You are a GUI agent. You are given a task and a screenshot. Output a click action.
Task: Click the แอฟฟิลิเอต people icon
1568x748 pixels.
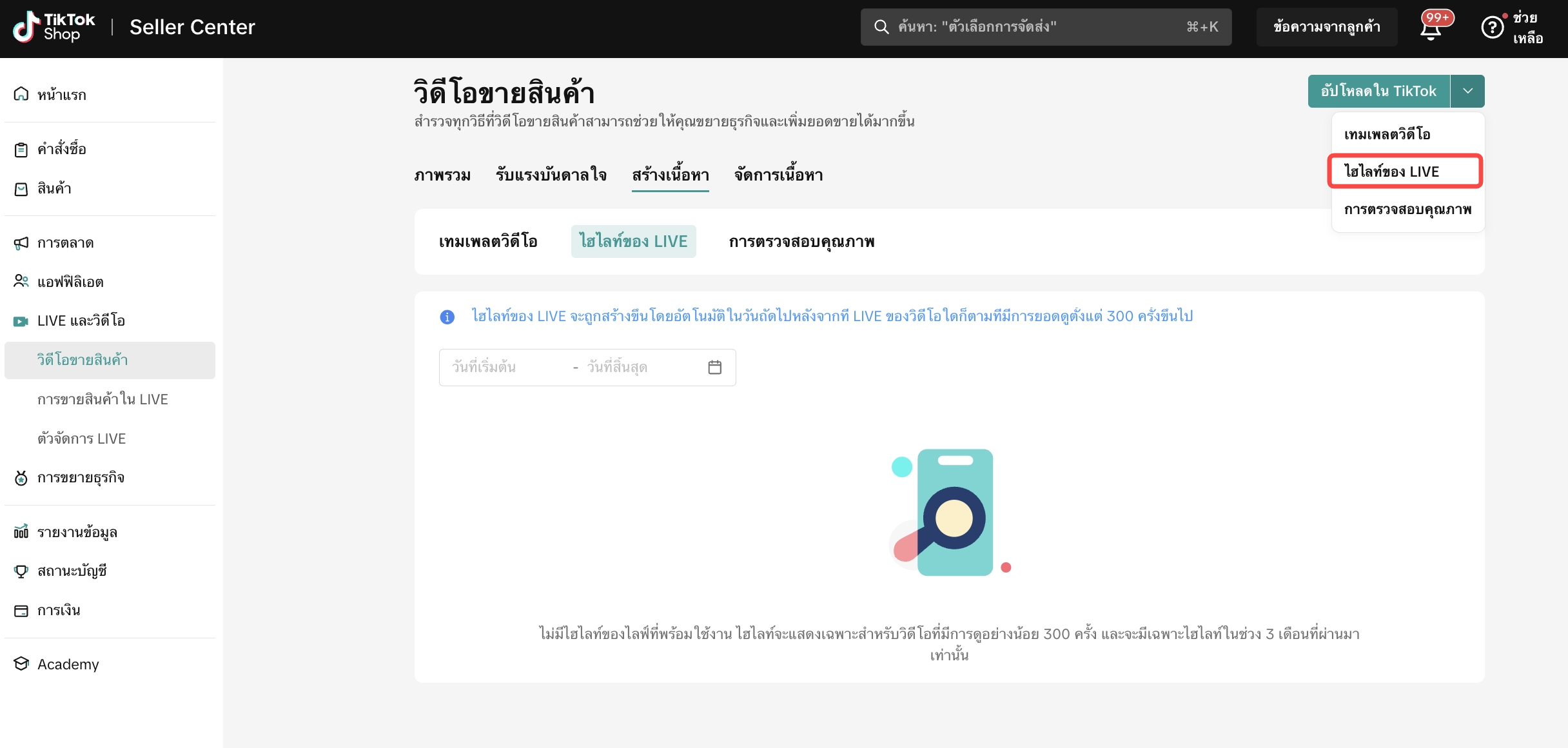tap(21, 282)
